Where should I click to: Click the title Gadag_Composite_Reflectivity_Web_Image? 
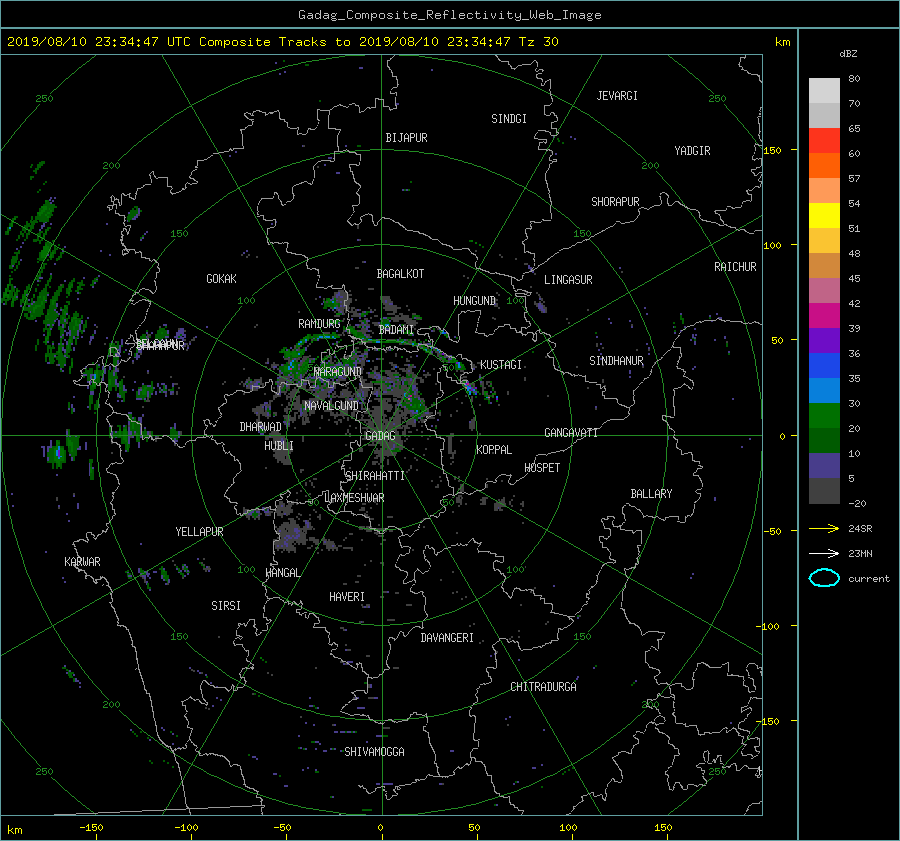tap(449, 15)
